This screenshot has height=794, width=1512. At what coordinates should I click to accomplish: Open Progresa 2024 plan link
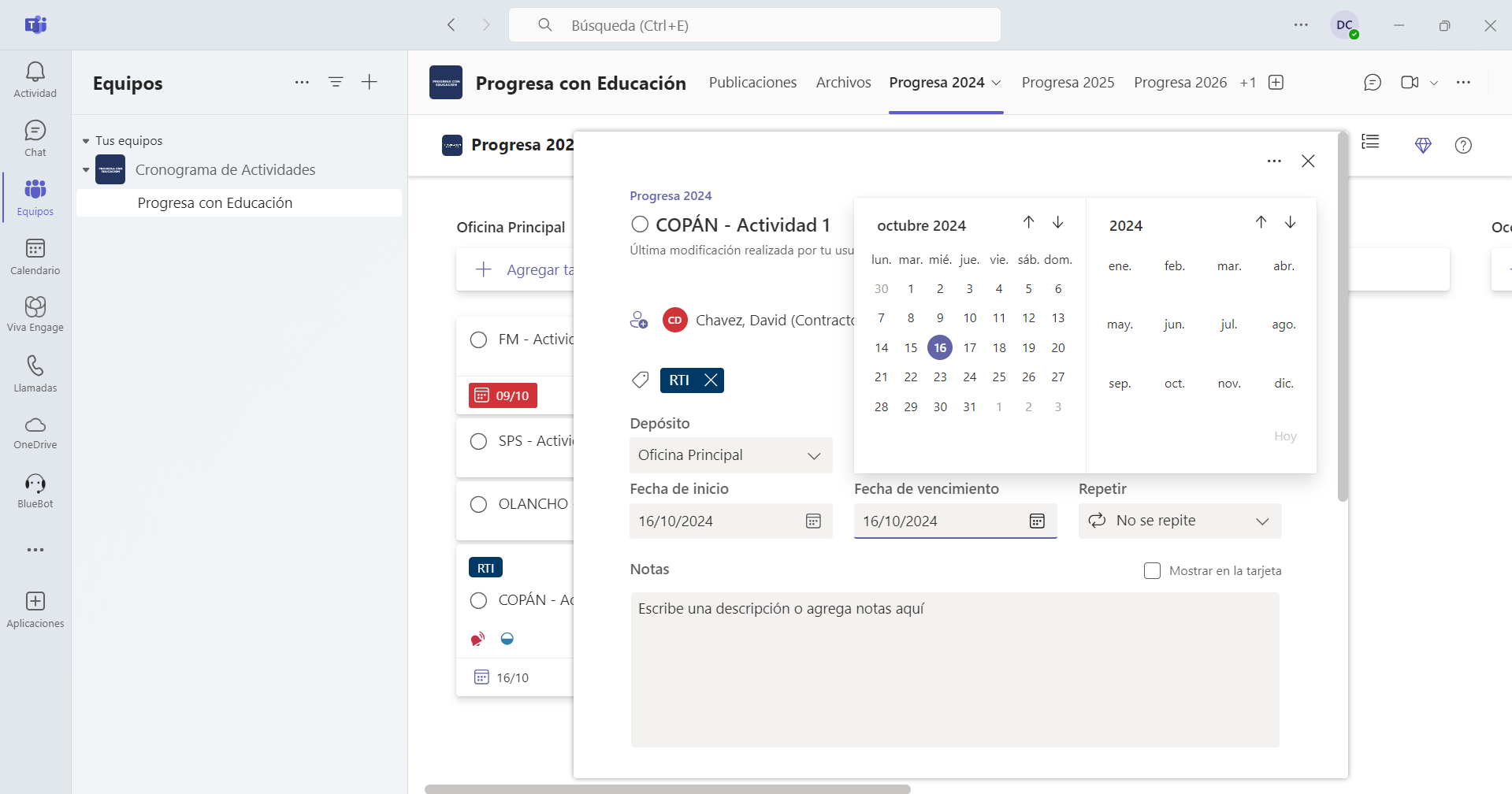pos(671,195)
